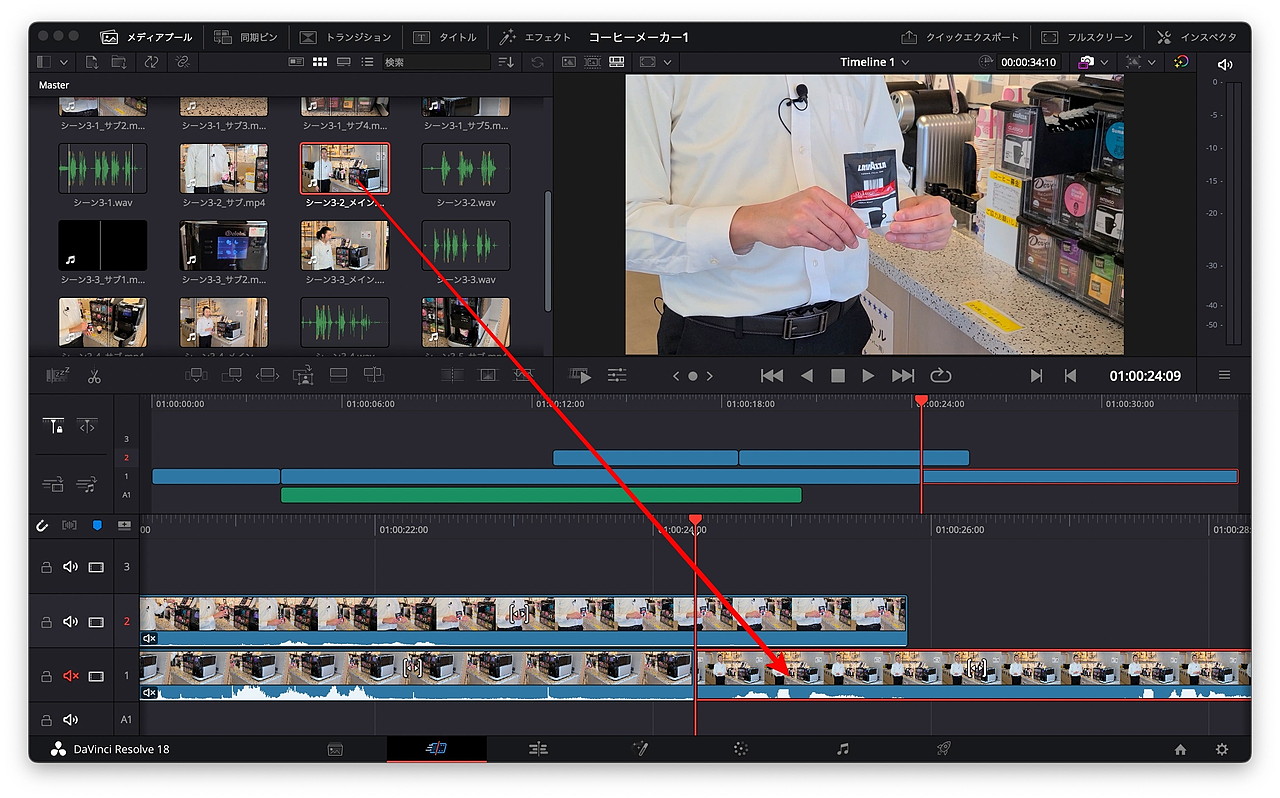Viewport: 1280px width, 798px height.
Task: Click the media pool vertical scrollbar
Action: point(547,250)
